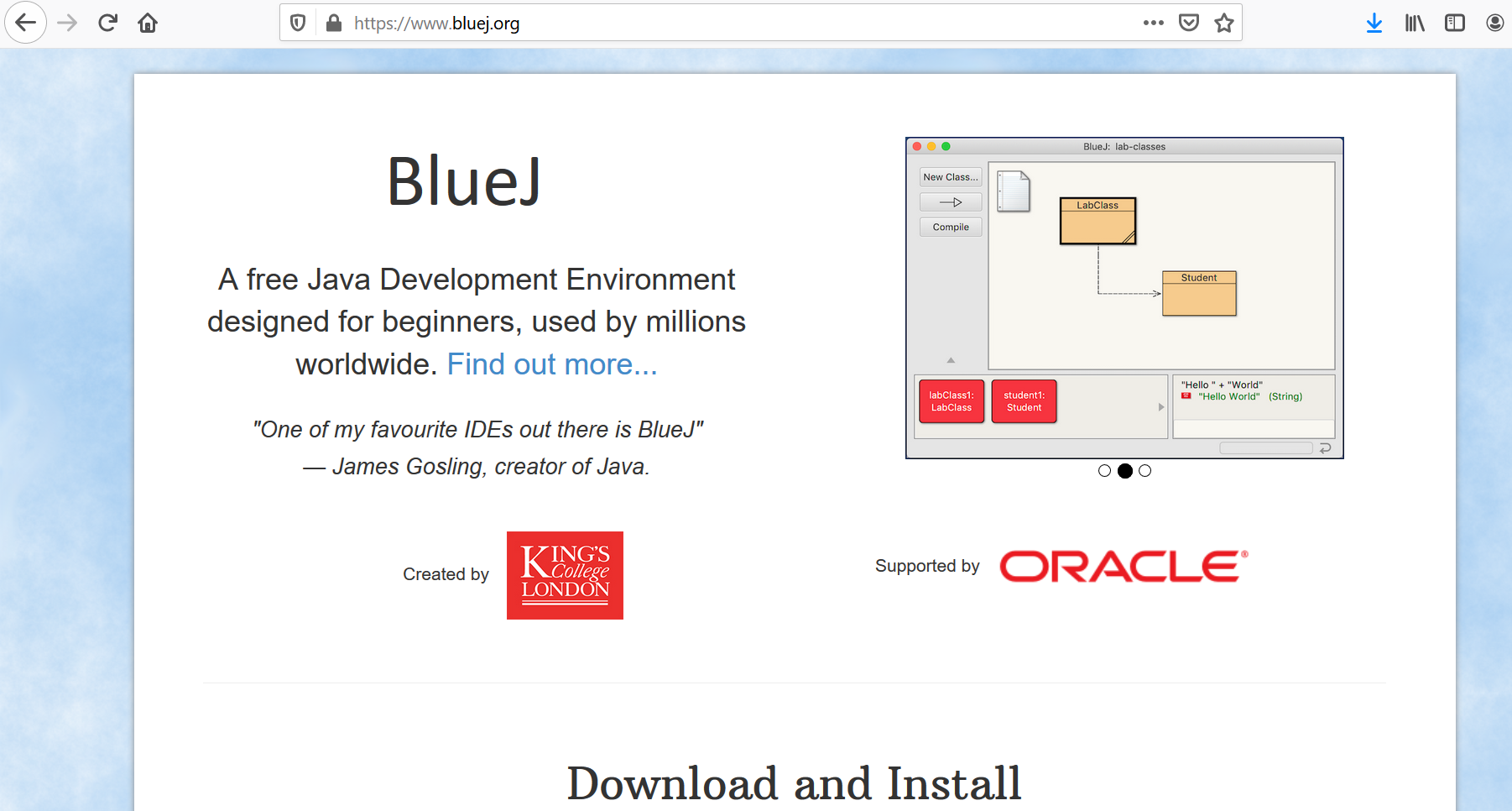Click the Oracle logo

(x=1124, y=567)
